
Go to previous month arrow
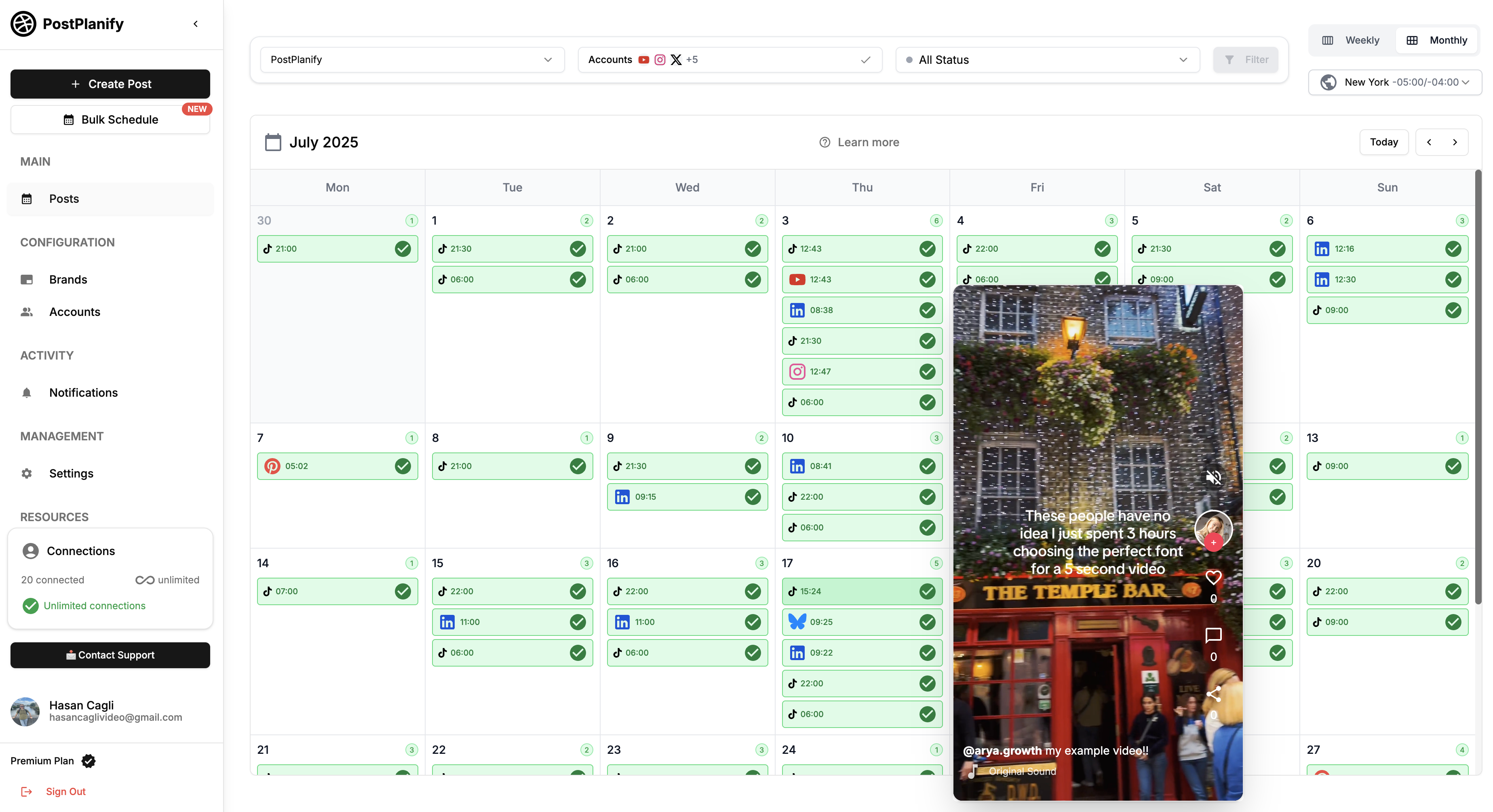(1429, 142)
